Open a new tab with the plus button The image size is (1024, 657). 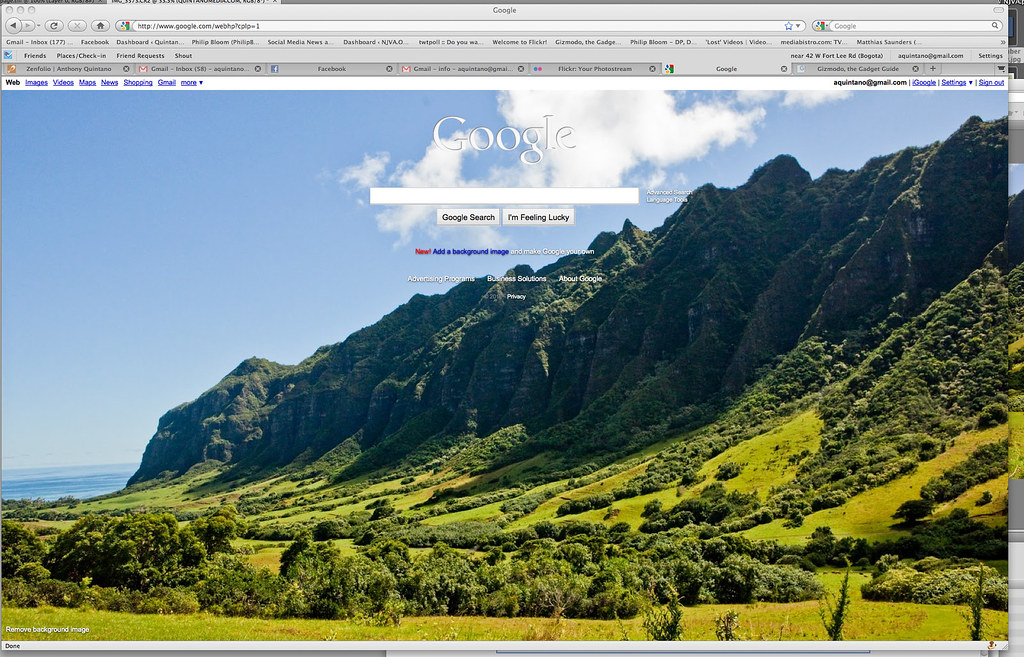point(932,69)
